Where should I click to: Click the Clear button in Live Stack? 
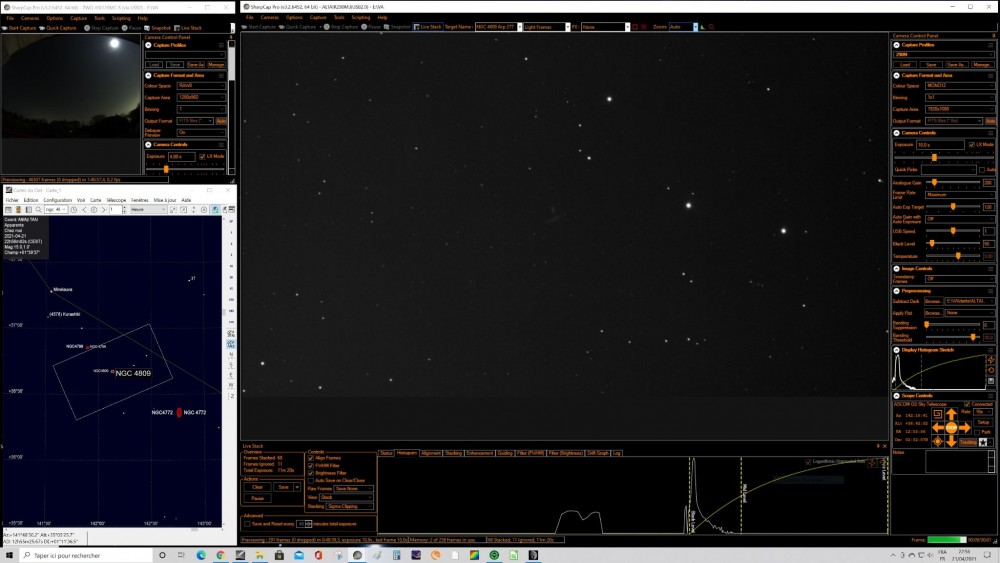(256, 487)
